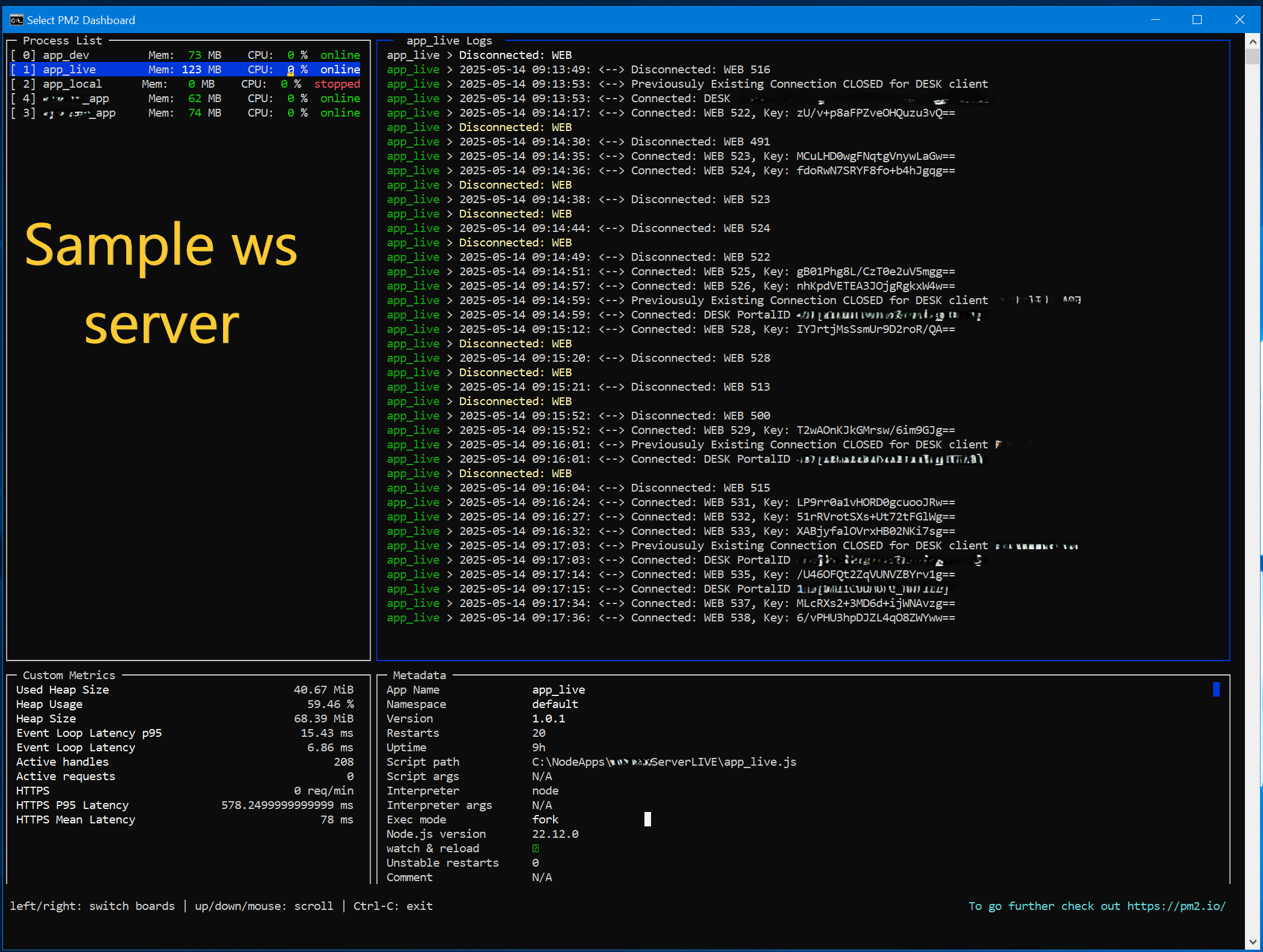
Task: Click the app_live online status text
Action: [x=340, y=70]
